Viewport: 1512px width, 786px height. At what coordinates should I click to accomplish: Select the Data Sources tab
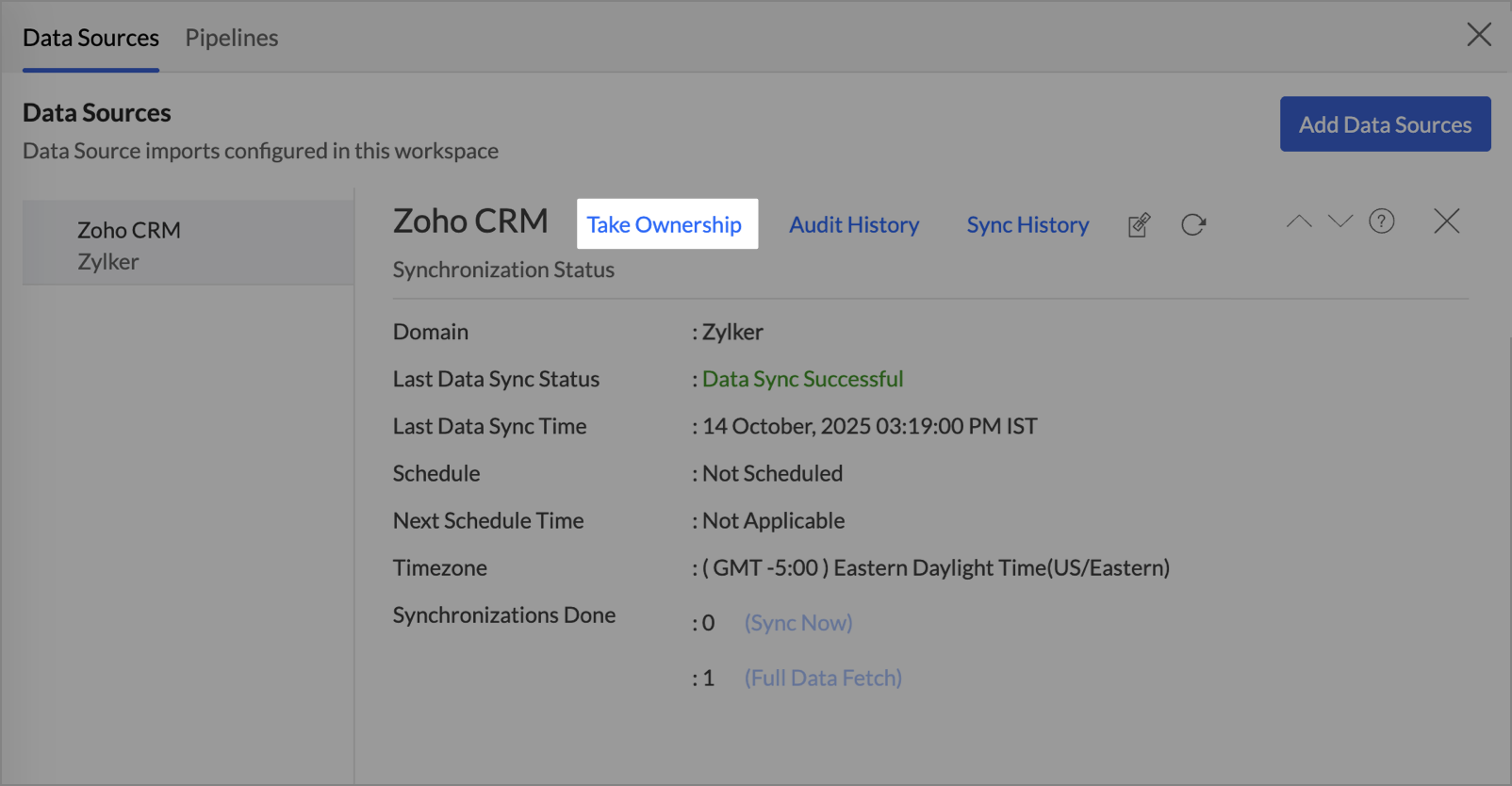tap(90, 38)
